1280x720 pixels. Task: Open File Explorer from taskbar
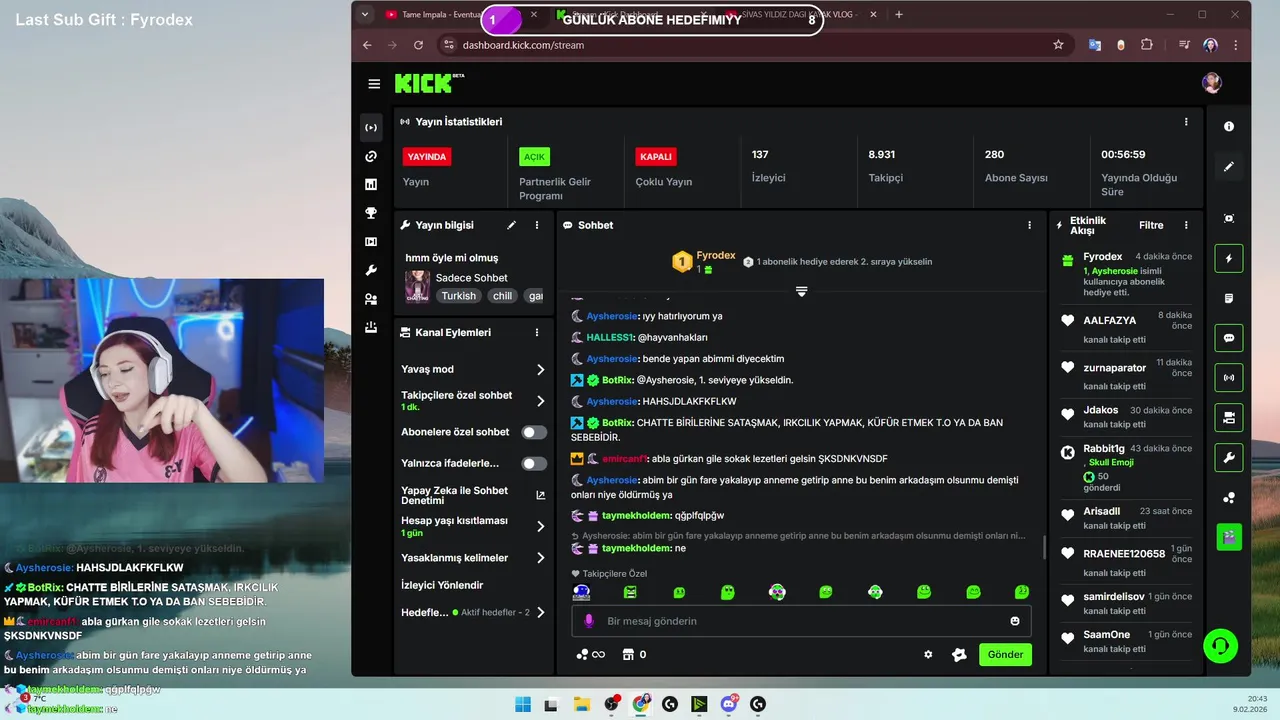pos(581,704)
